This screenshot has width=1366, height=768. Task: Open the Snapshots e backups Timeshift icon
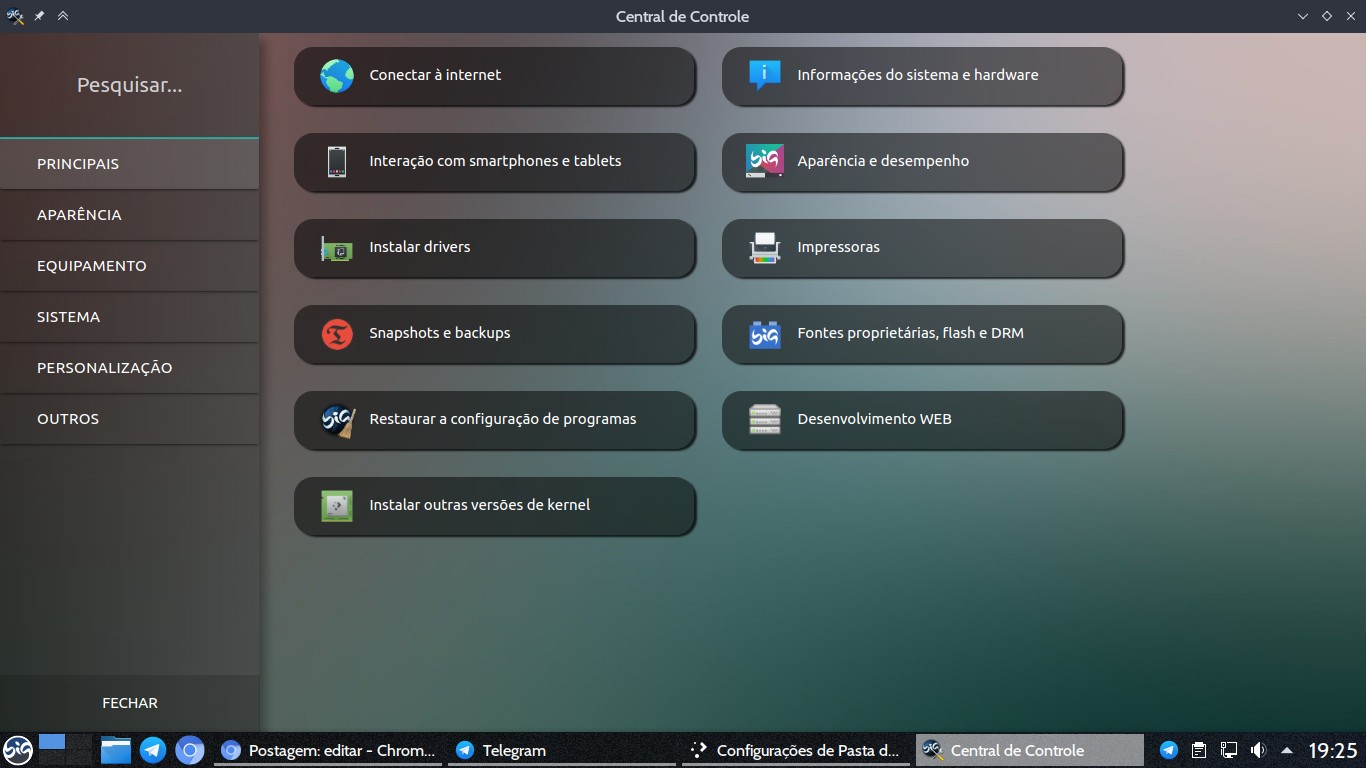point(335,333)
